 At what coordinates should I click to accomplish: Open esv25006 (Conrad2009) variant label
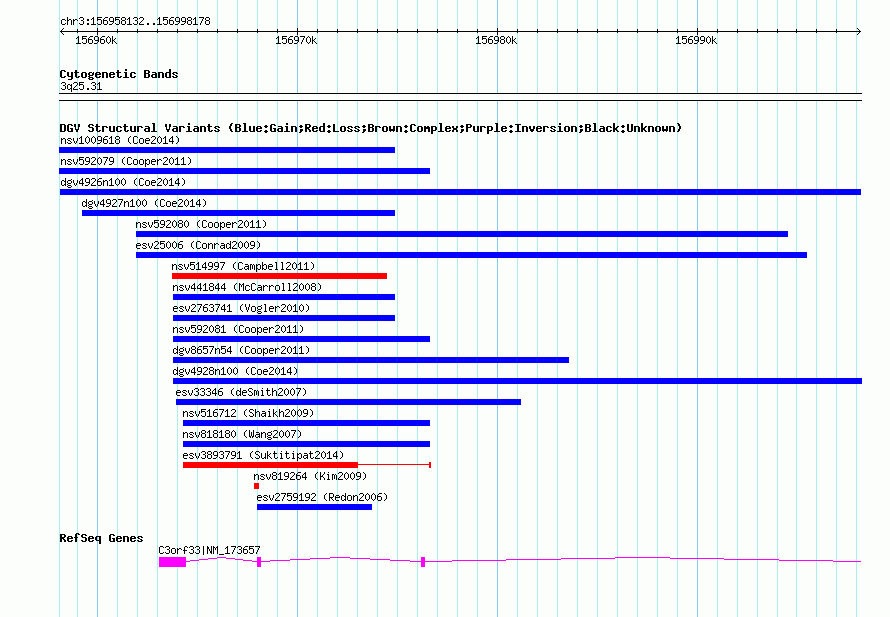(x=198, y=245)
